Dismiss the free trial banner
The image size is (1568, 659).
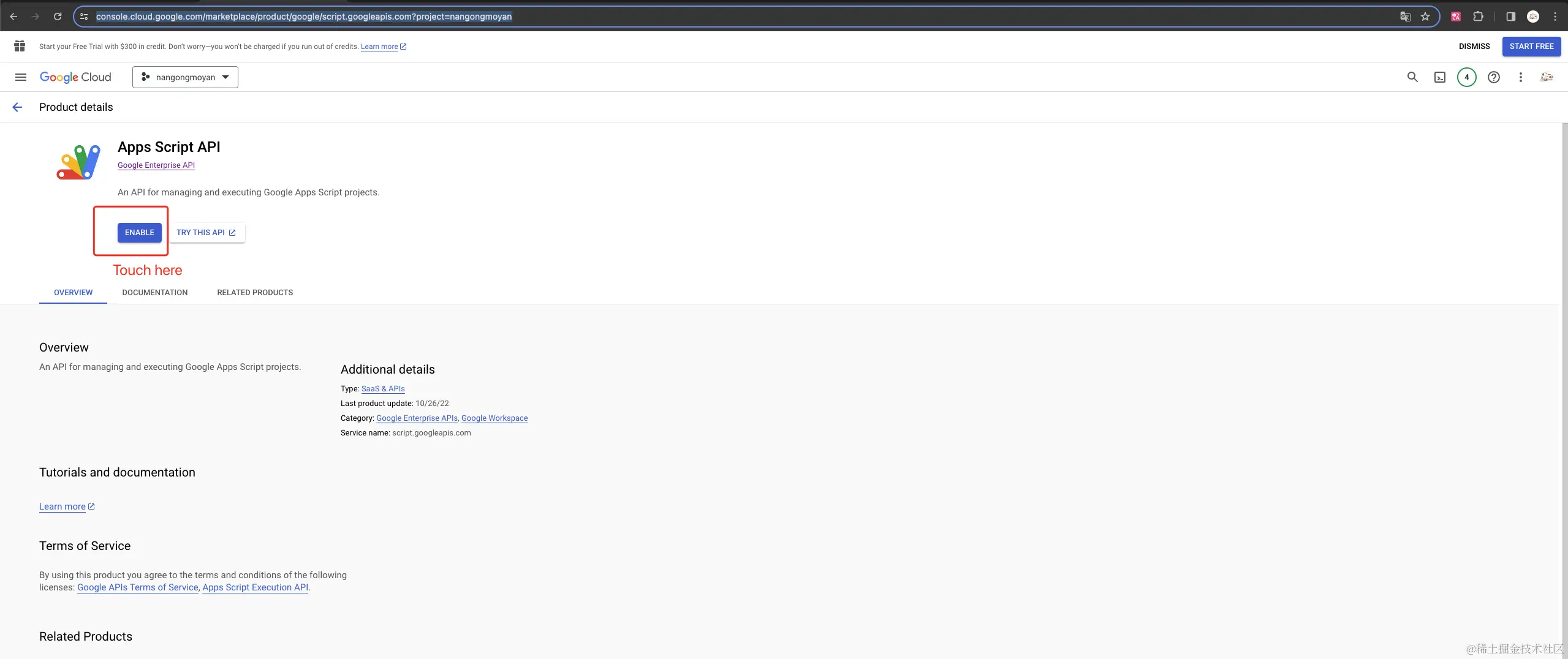pyautogui.click(x=1474, y=47)
